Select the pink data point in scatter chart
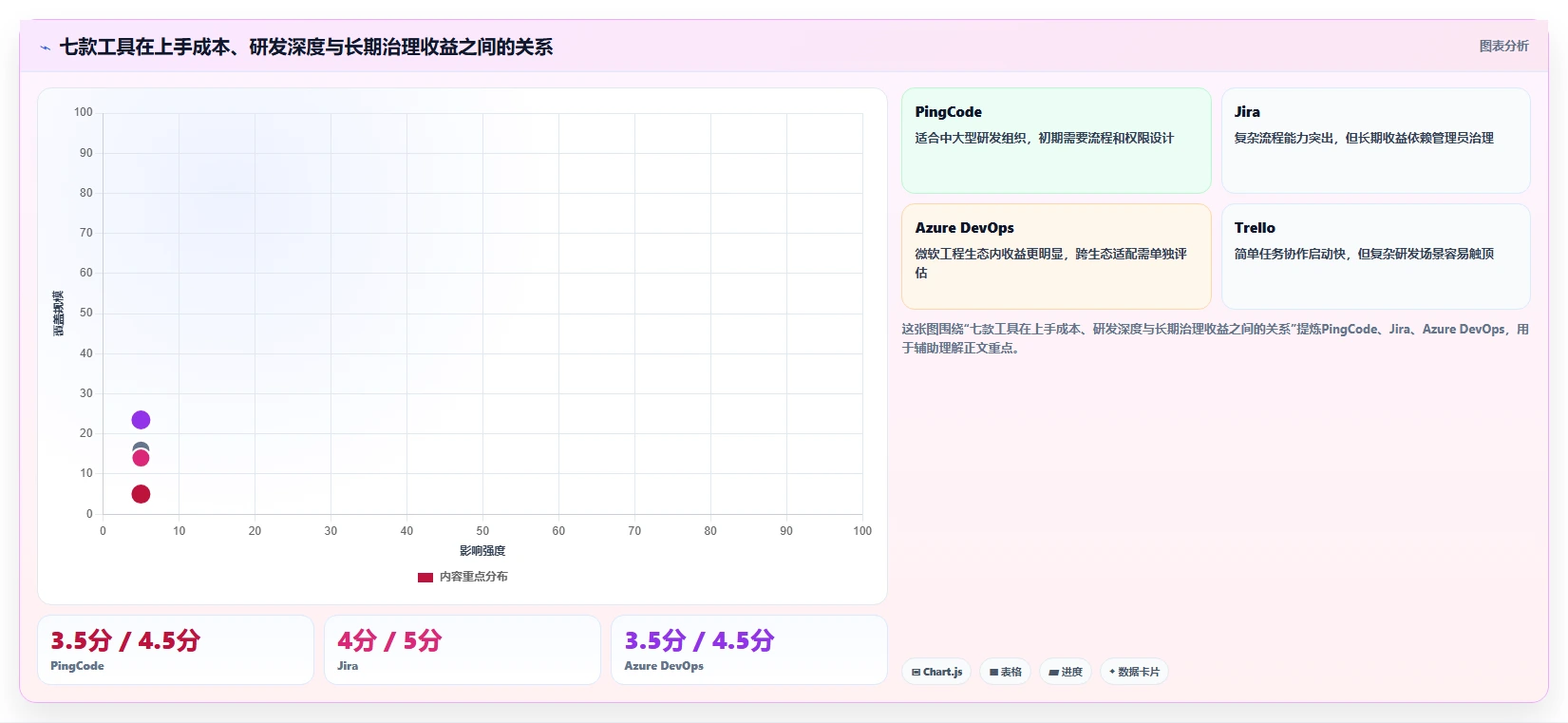 click(x=141, y=459)
